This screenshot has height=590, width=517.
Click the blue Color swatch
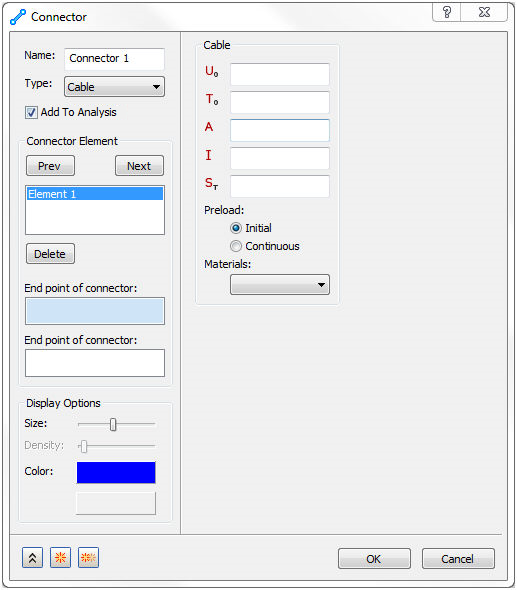pos(116,473)
